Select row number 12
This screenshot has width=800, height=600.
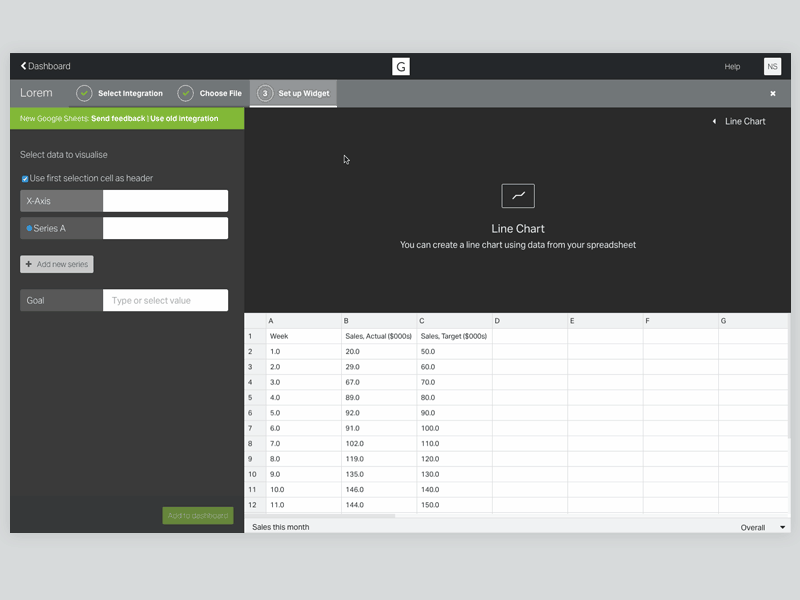255,505
